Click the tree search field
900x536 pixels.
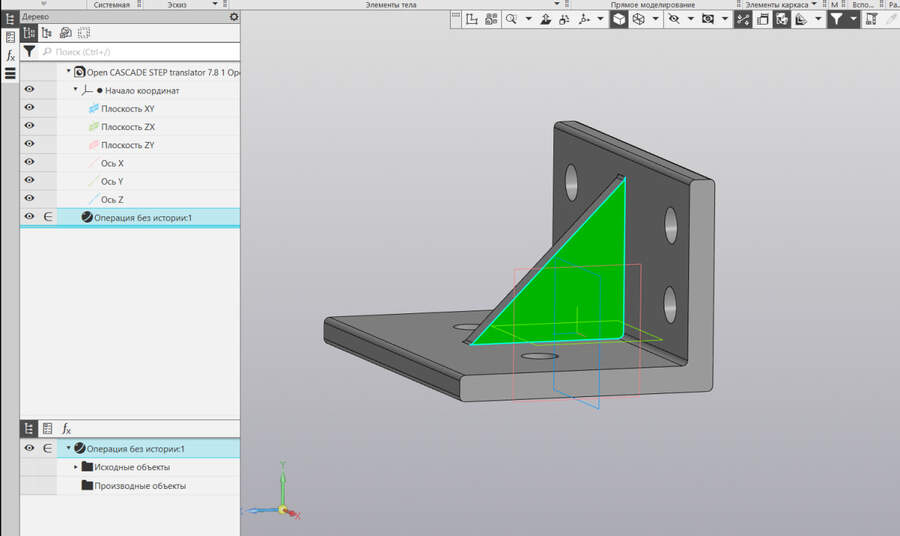139,52
